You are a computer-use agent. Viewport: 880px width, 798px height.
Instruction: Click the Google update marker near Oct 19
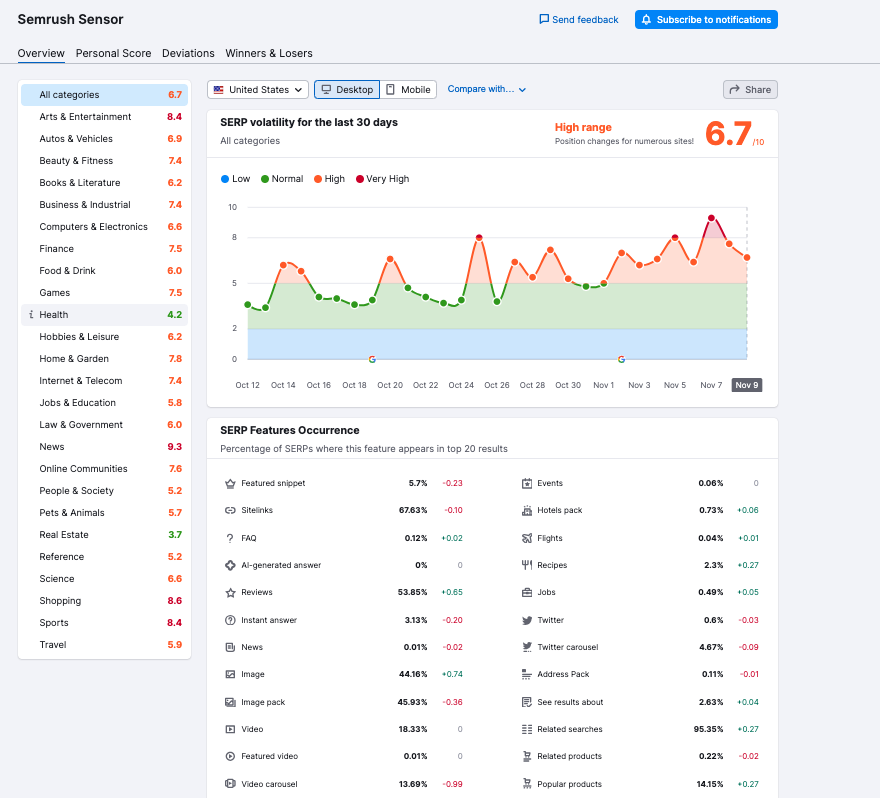coord(372,359)
